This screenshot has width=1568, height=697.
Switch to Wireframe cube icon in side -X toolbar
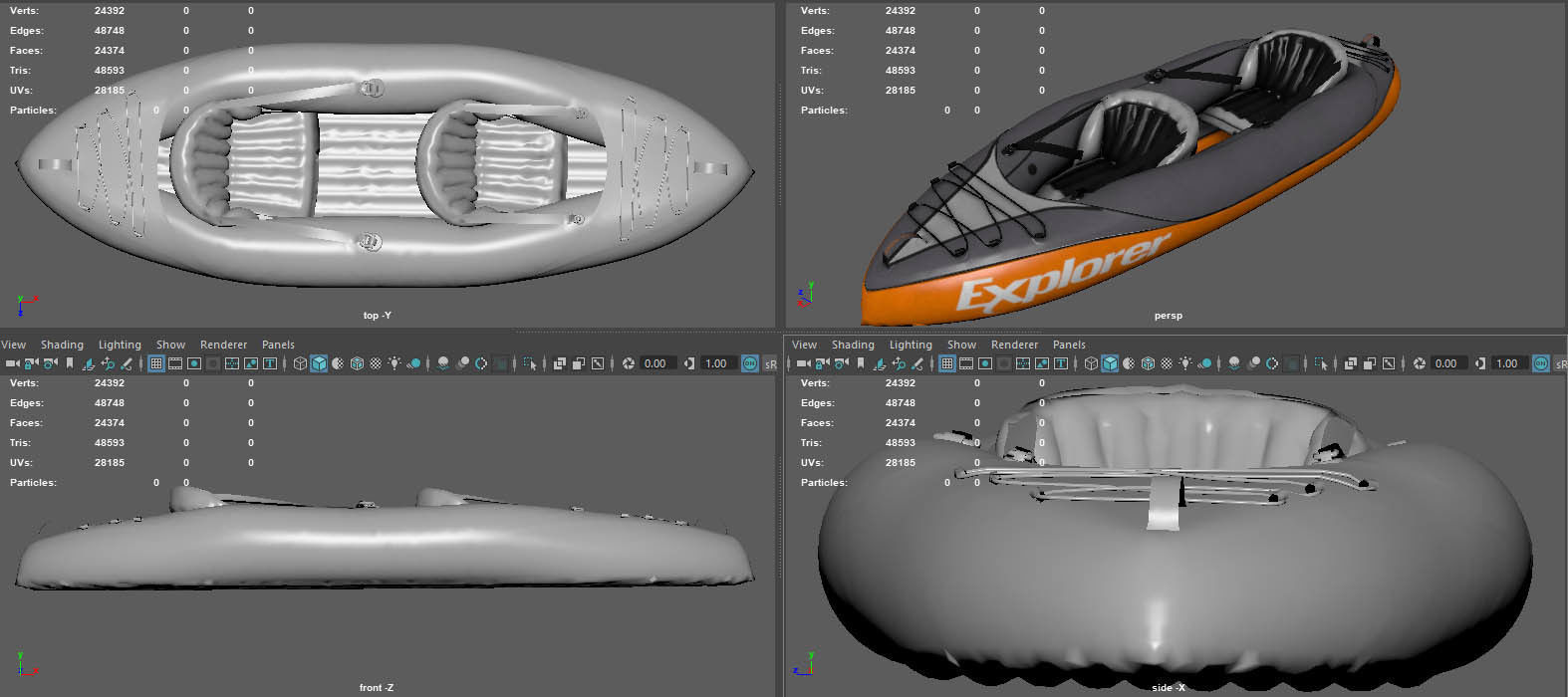[1091, 363]
